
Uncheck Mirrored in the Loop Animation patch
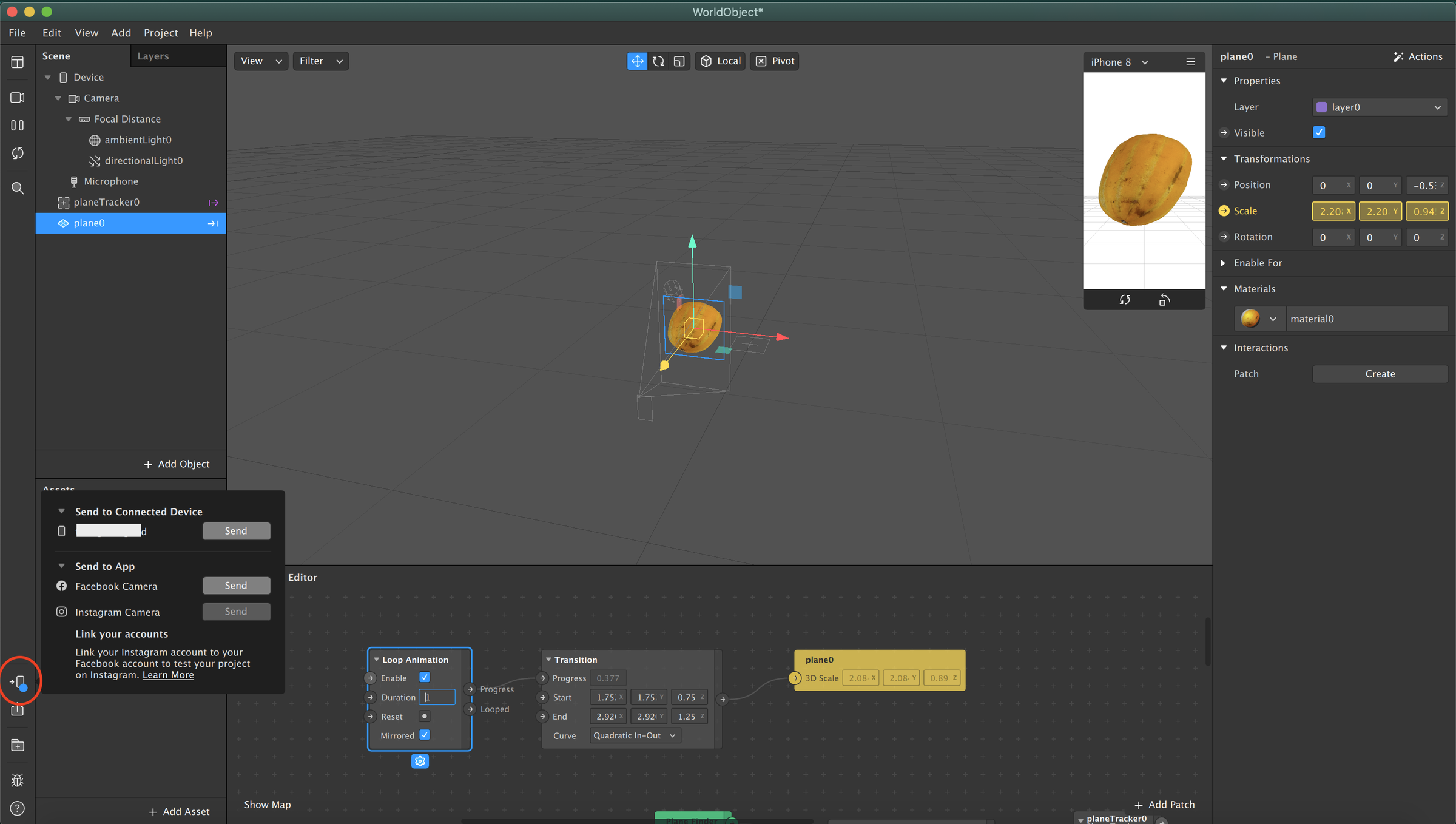click(424, 735)
